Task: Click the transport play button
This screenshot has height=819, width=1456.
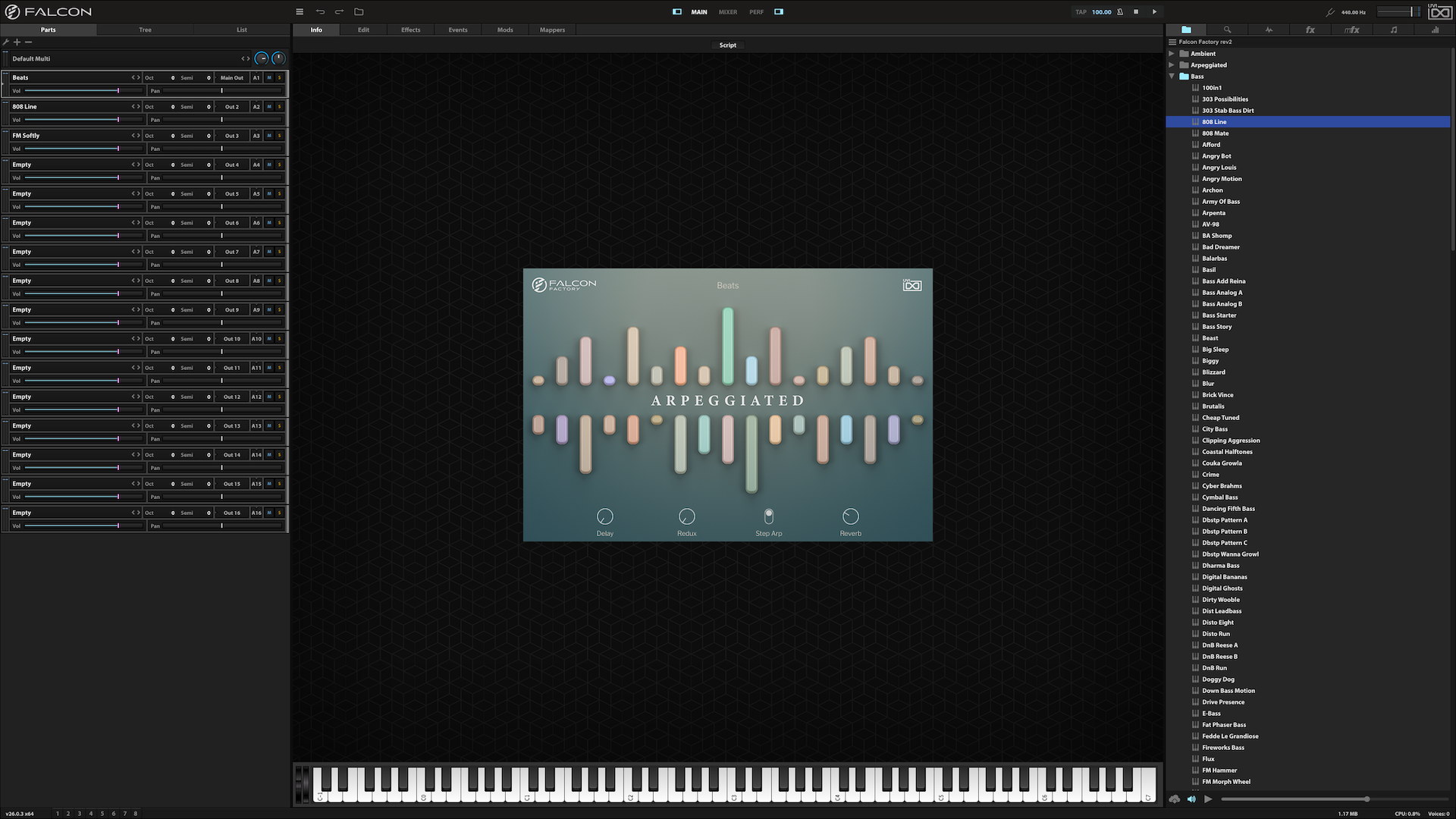Action: 1155,12
